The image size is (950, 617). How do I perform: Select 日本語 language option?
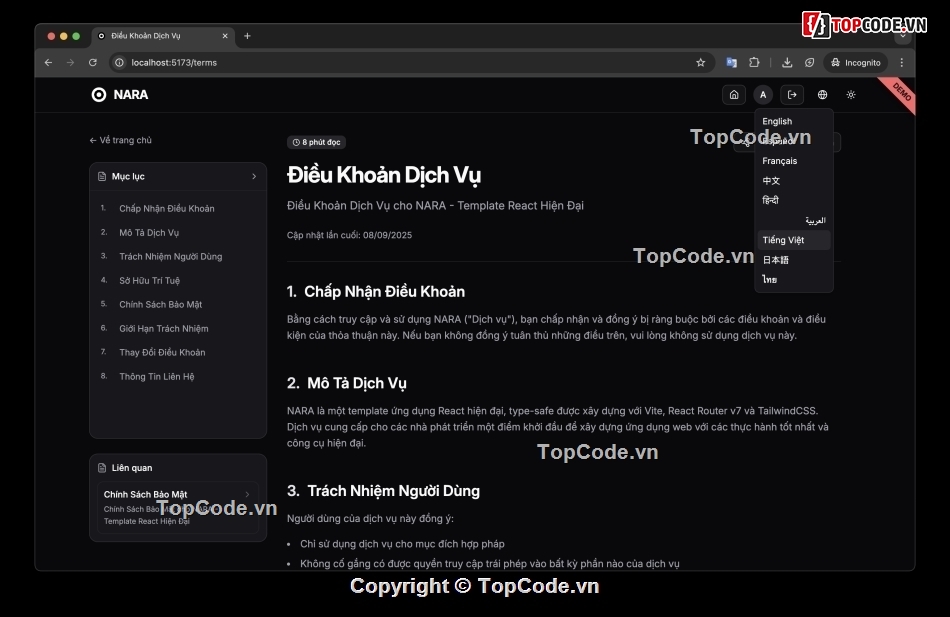tap(792, 259)
